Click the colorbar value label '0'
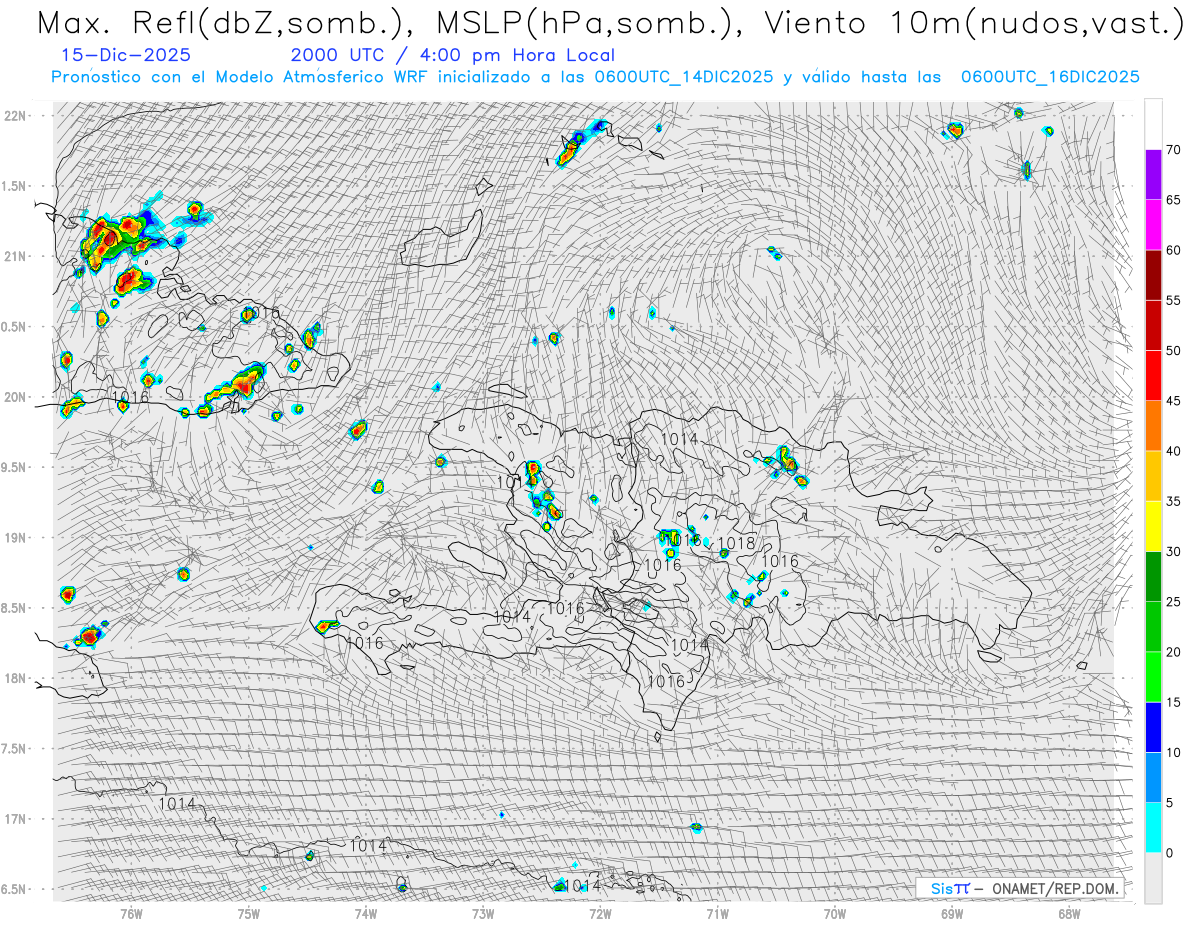The height and width of the screenshot is (927, 1200). (1169, 853)
